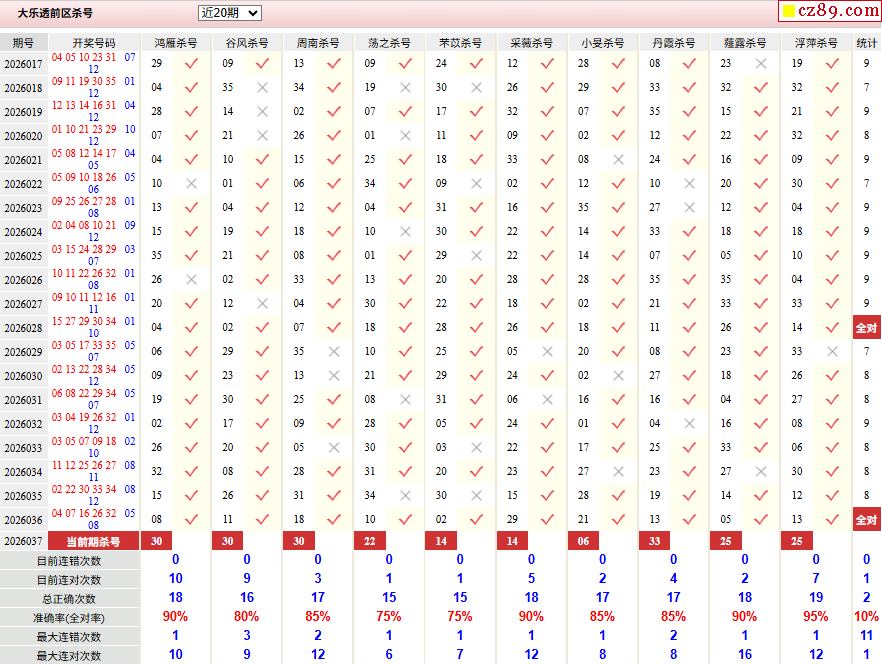This screenshot has height=665, width=882.
Task: Click the cross mark for 丹霞杀号 in row 2026022
Action: 689,183
